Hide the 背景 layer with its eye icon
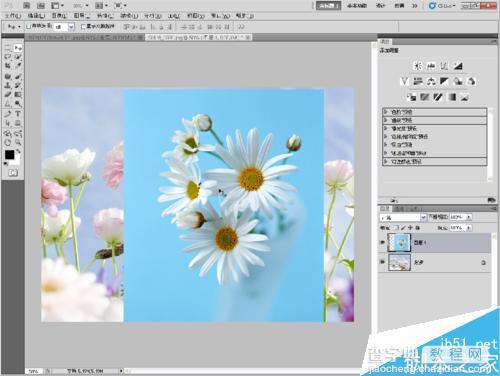The image size is (500, 376). (x=383, y=262)
